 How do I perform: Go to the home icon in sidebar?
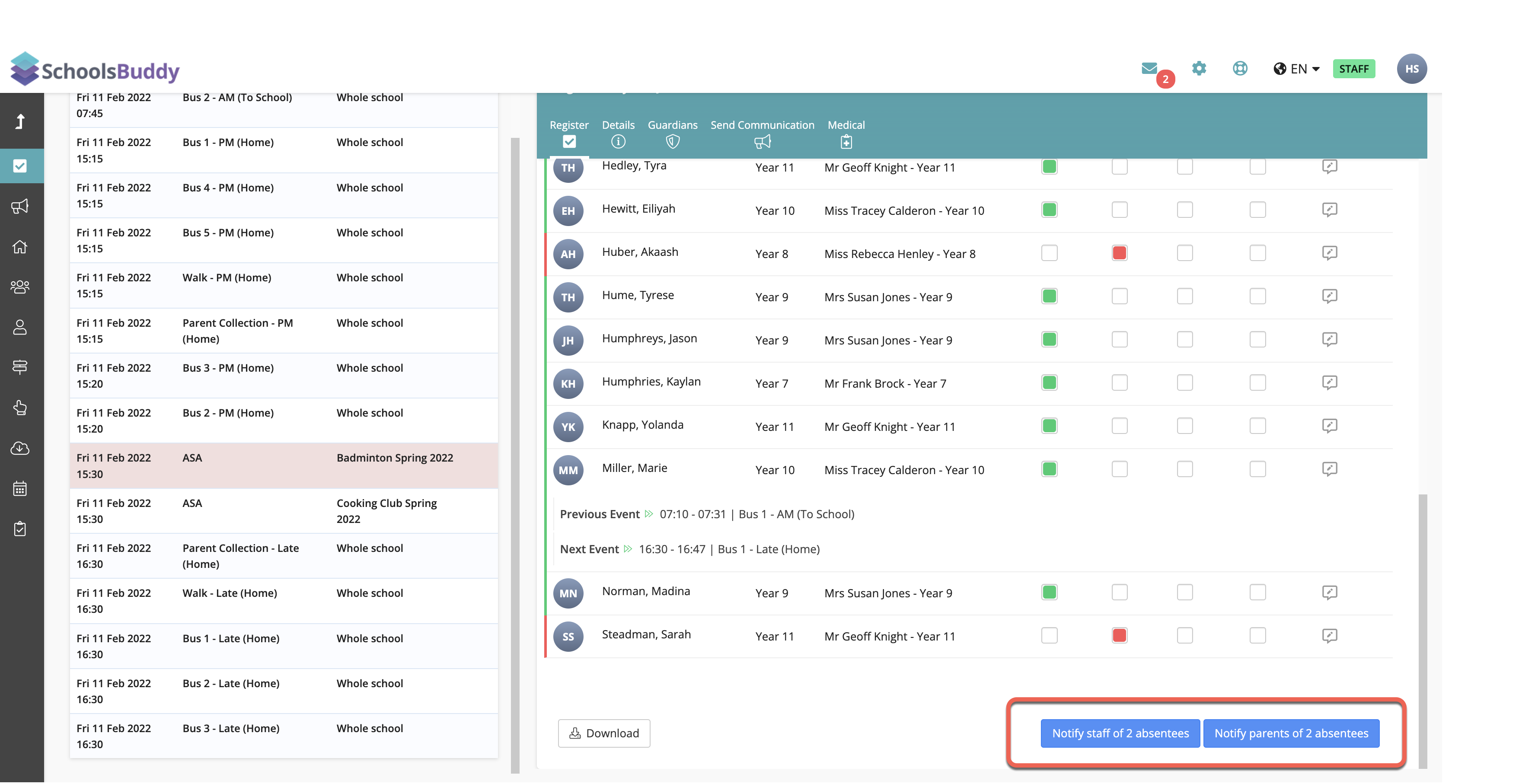(x=20, y=247)
